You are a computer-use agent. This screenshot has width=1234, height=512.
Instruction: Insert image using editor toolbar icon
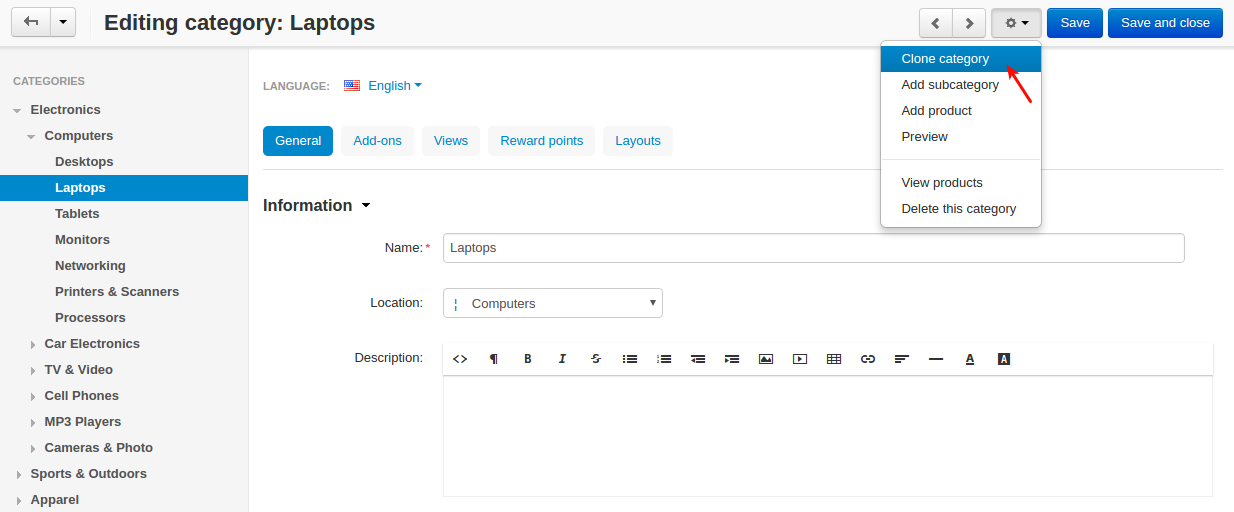point(766,359)
